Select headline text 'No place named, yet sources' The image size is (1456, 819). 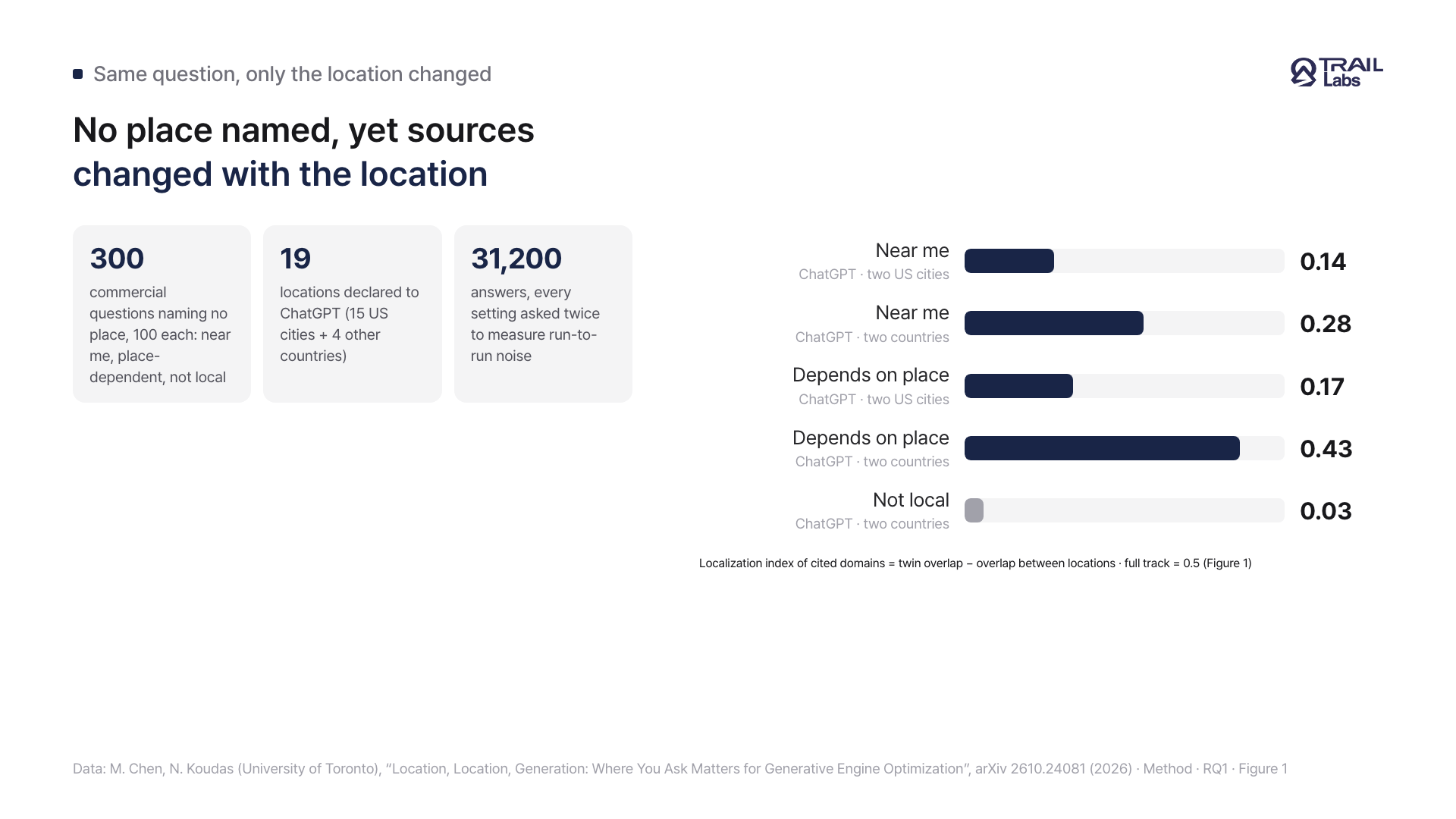(303, 130)
